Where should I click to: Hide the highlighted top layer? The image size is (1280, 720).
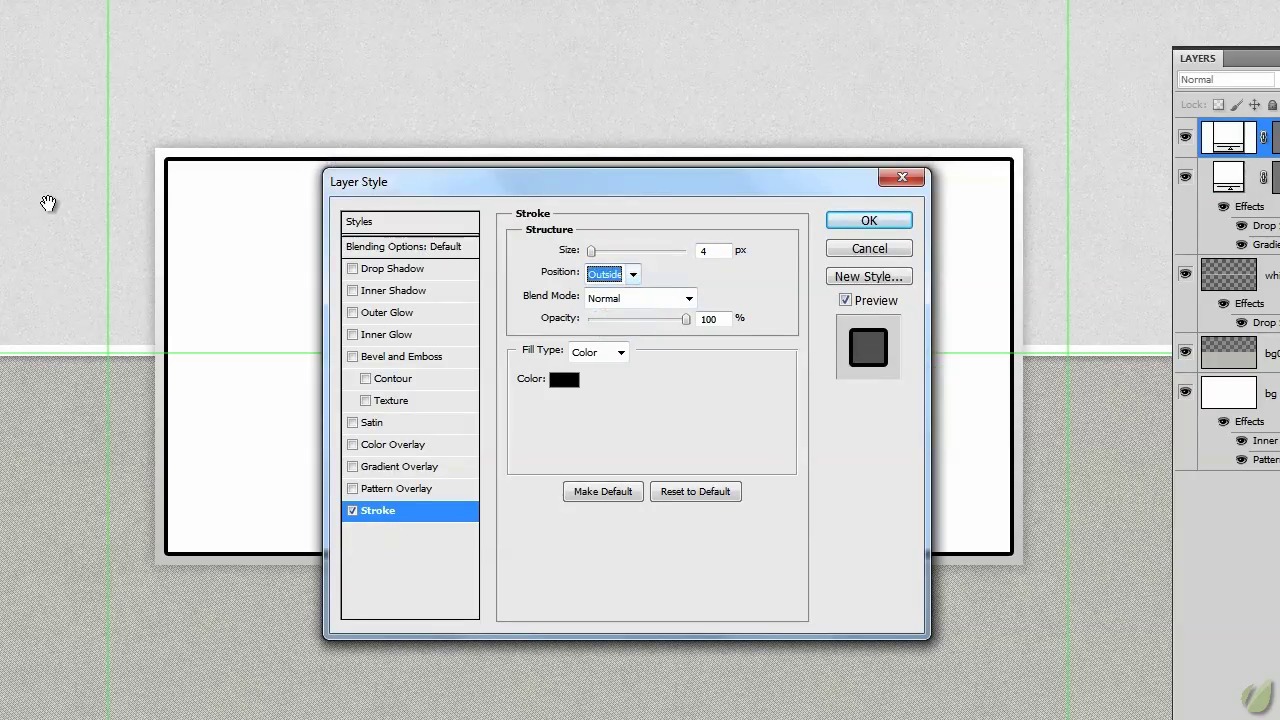[1185, 137]
